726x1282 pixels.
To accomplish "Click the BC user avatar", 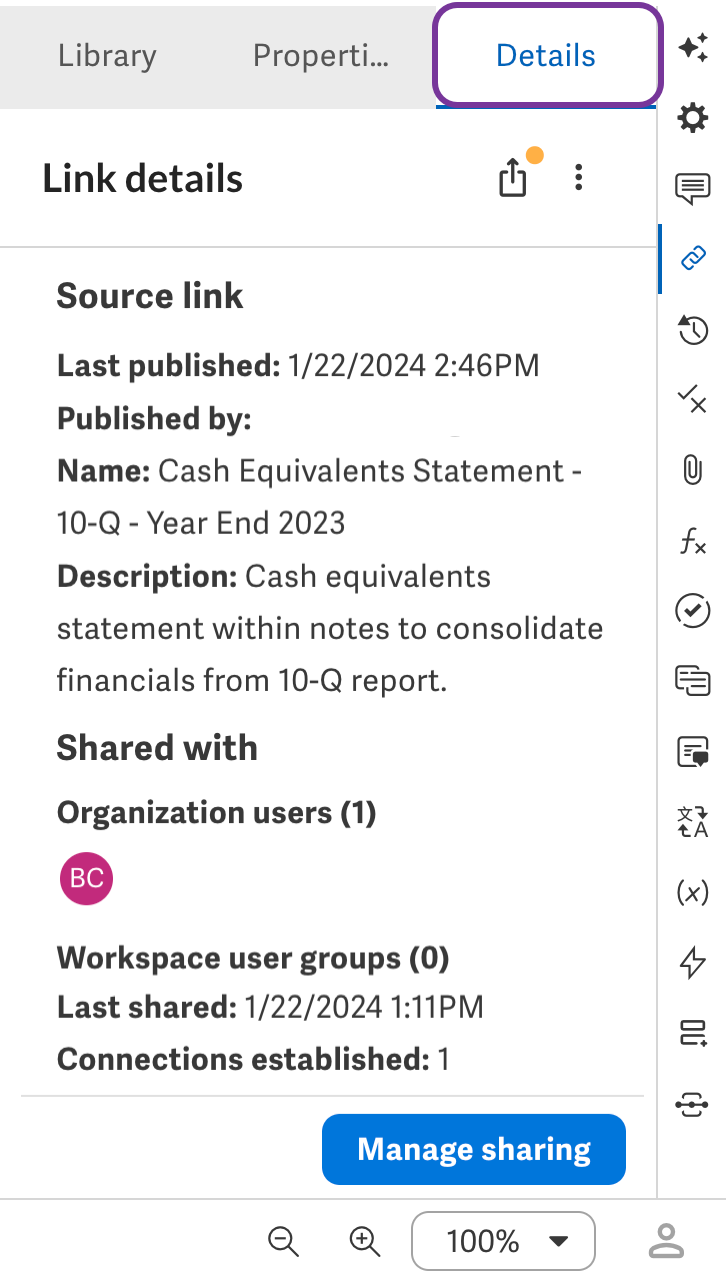I will click(86, 878).
